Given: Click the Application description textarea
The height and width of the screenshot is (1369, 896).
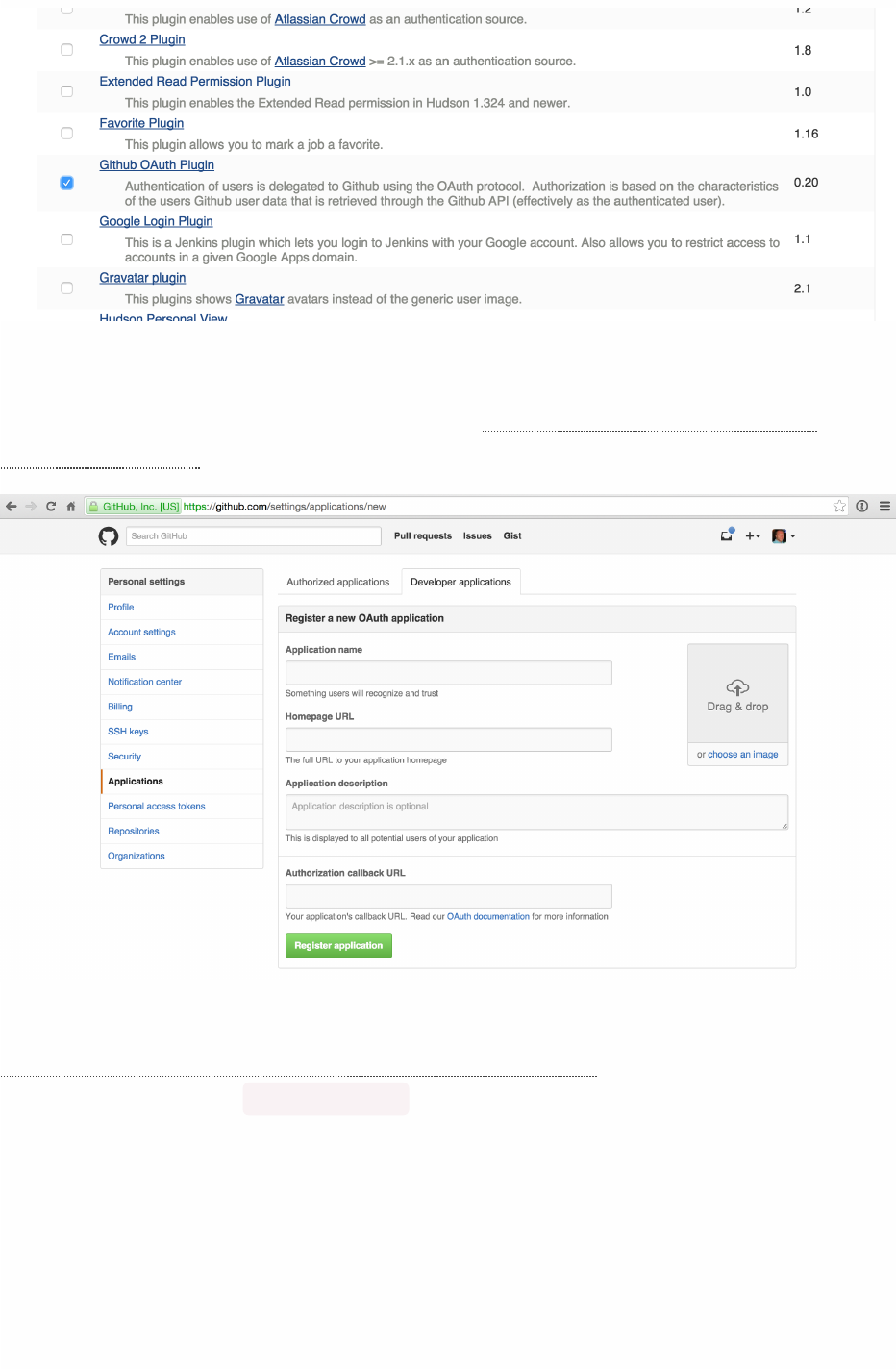Looking at the screenshot, I should [x=536, y=812].
